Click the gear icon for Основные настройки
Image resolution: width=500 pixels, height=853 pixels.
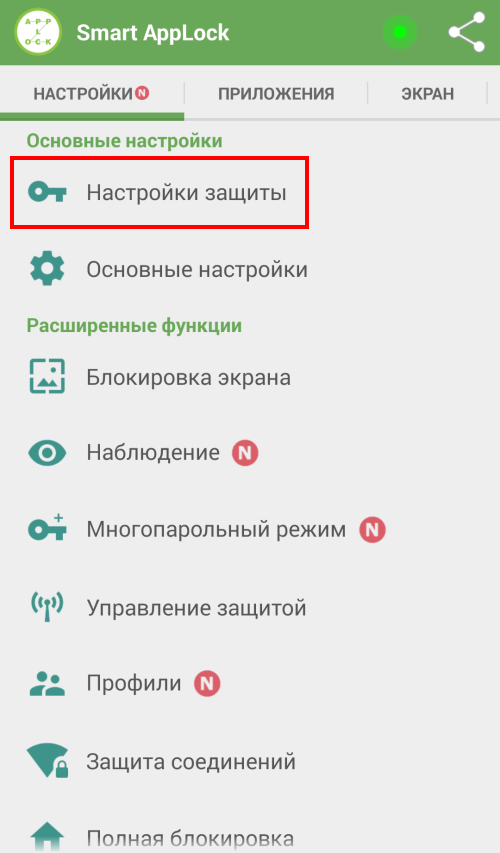click(x=47, y=269)
